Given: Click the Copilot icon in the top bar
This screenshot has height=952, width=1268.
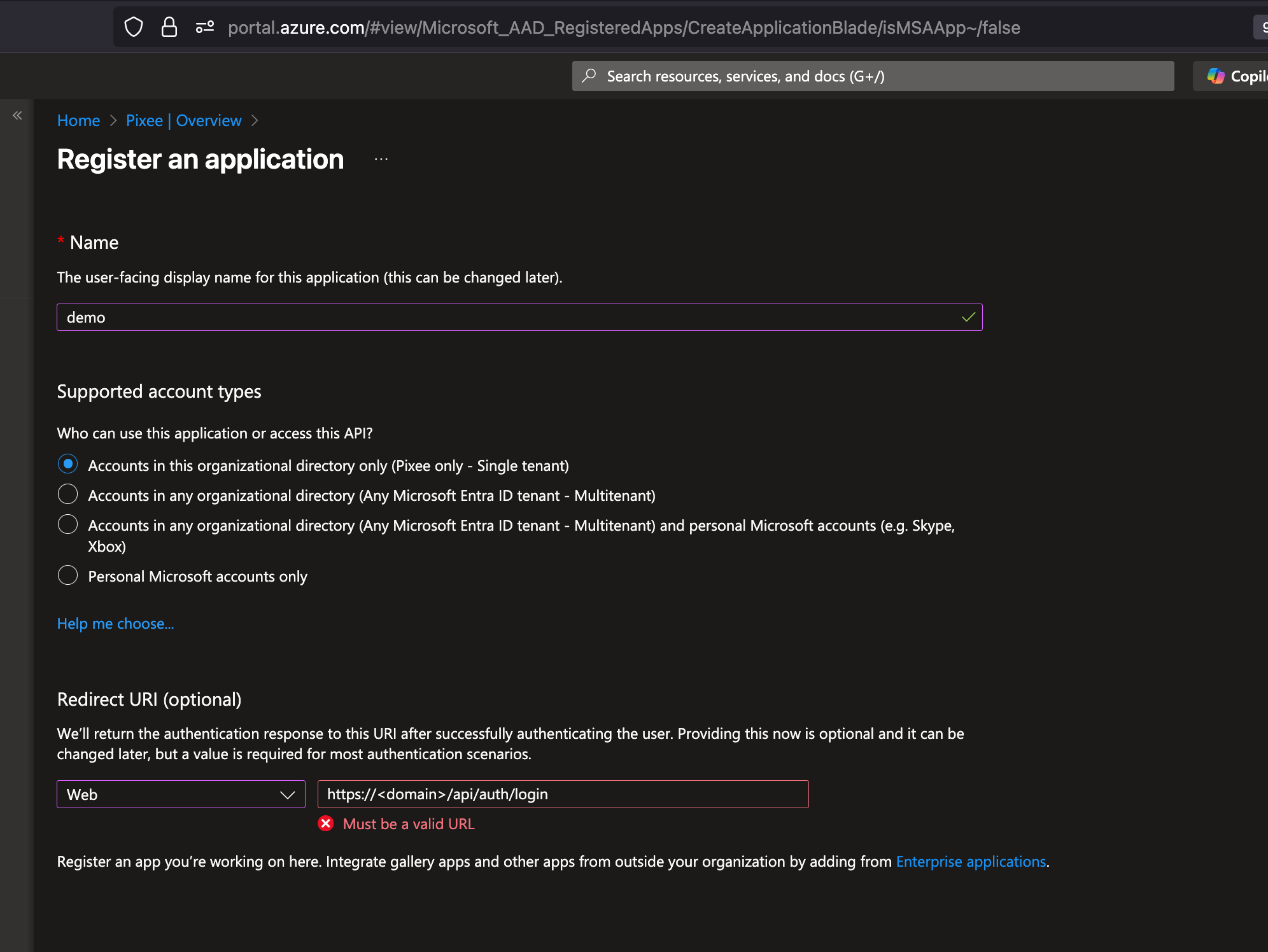Looking at the screenshot, I should [x=1216, y=76].
